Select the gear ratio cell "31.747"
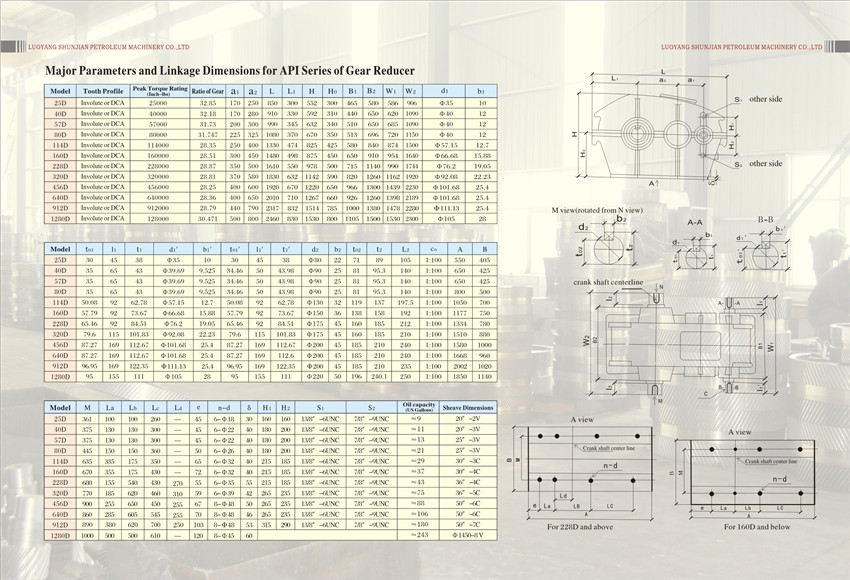 pyautogui.click(x=208, y=134)
